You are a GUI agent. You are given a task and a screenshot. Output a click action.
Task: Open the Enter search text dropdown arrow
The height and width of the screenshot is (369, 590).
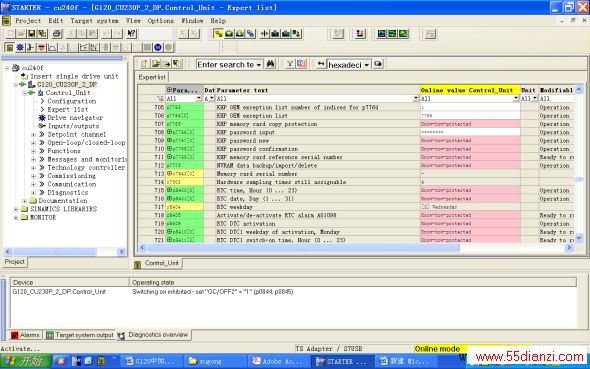259,65
